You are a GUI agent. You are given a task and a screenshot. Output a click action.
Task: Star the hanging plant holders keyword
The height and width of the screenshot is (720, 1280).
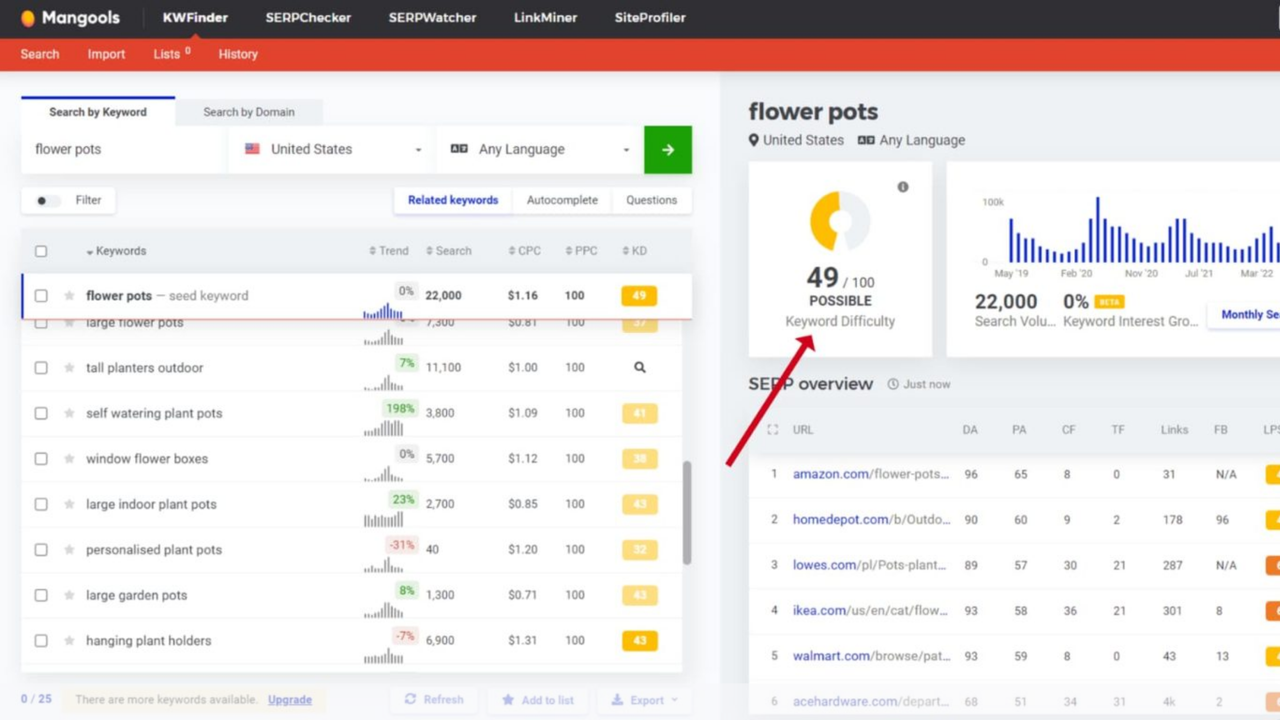point(69,641)
